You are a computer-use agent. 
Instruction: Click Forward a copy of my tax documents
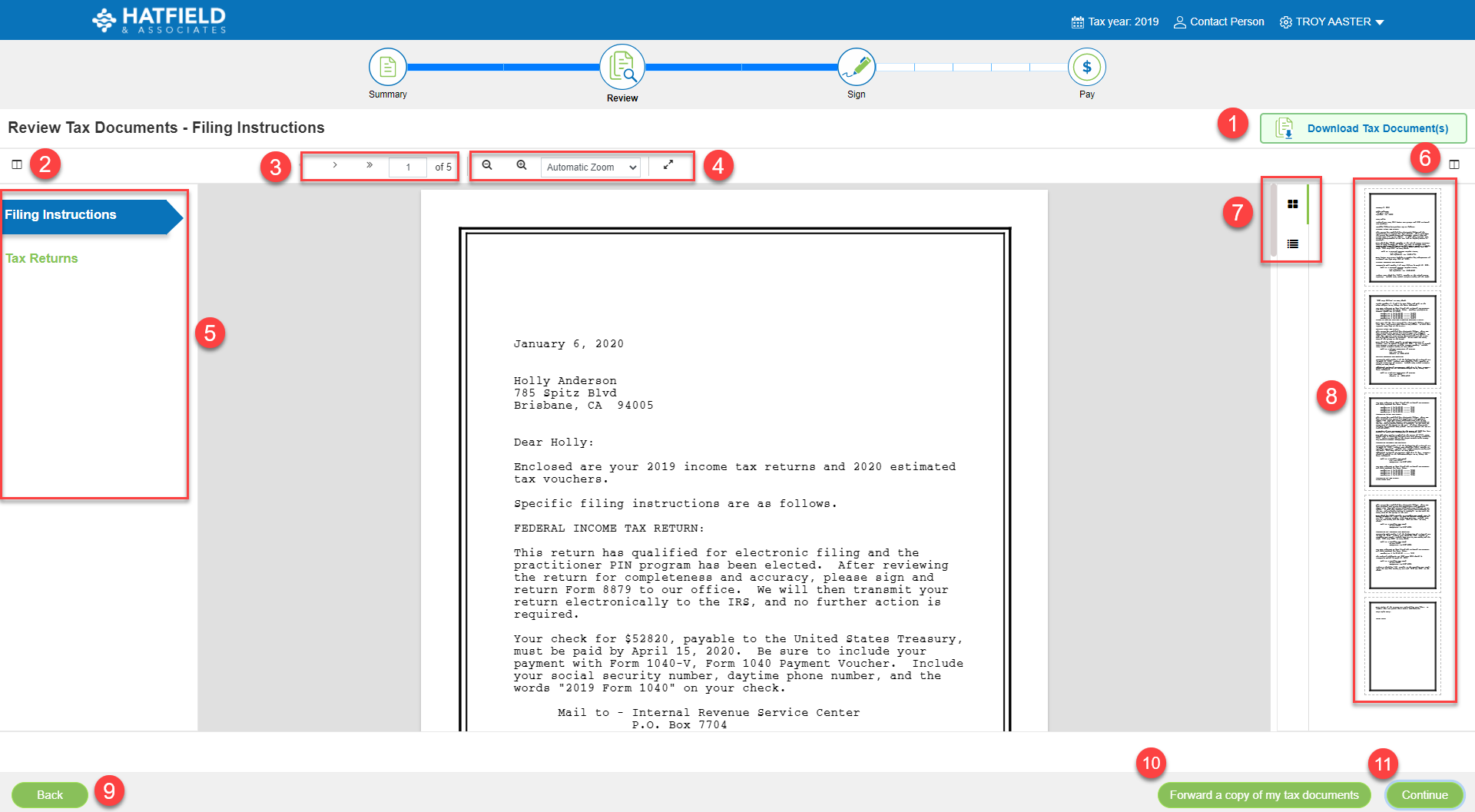tap(1265, 795)
